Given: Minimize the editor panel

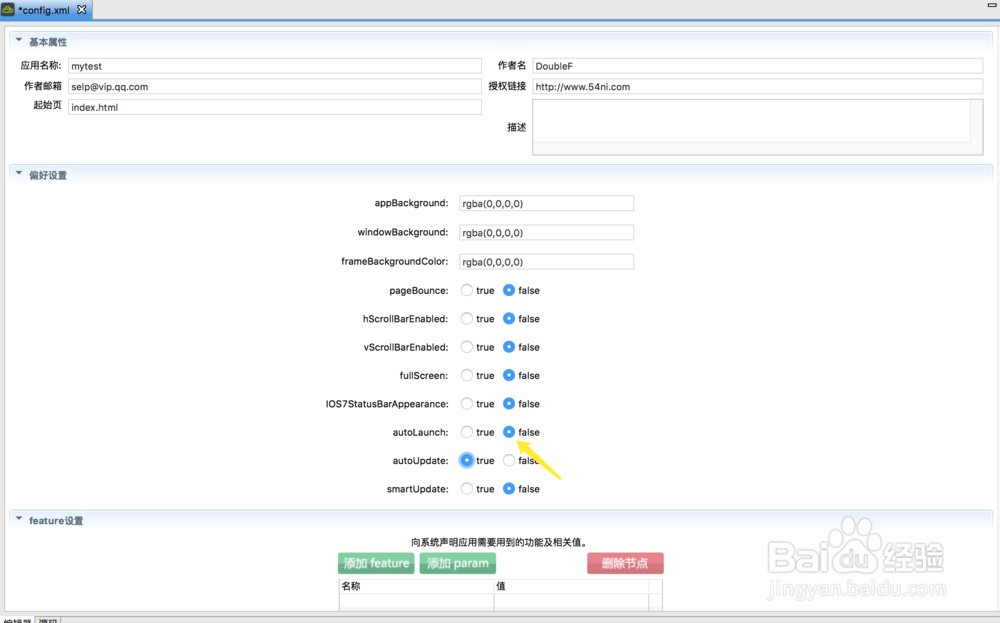Looking at the screenshot, I should click(x=992, y=4).
